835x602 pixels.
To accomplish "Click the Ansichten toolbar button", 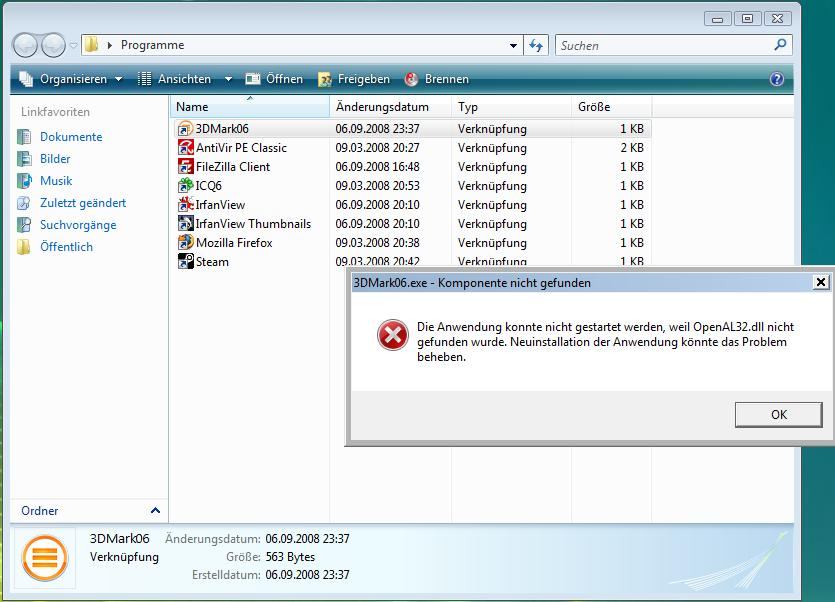I will point(175,79).
